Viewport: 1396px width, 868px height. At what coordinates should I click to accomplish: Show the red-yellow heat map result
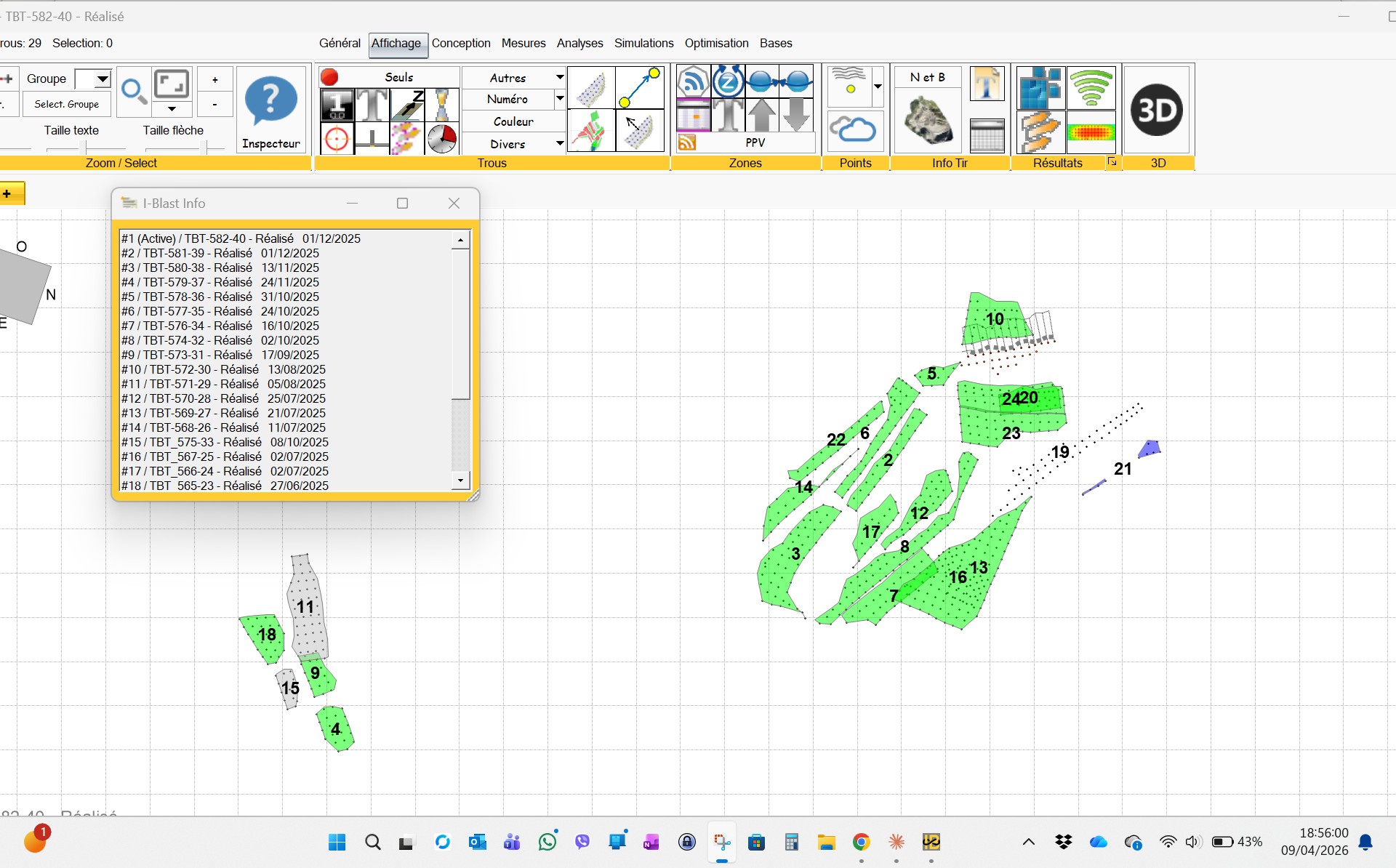coord(1091,132)
